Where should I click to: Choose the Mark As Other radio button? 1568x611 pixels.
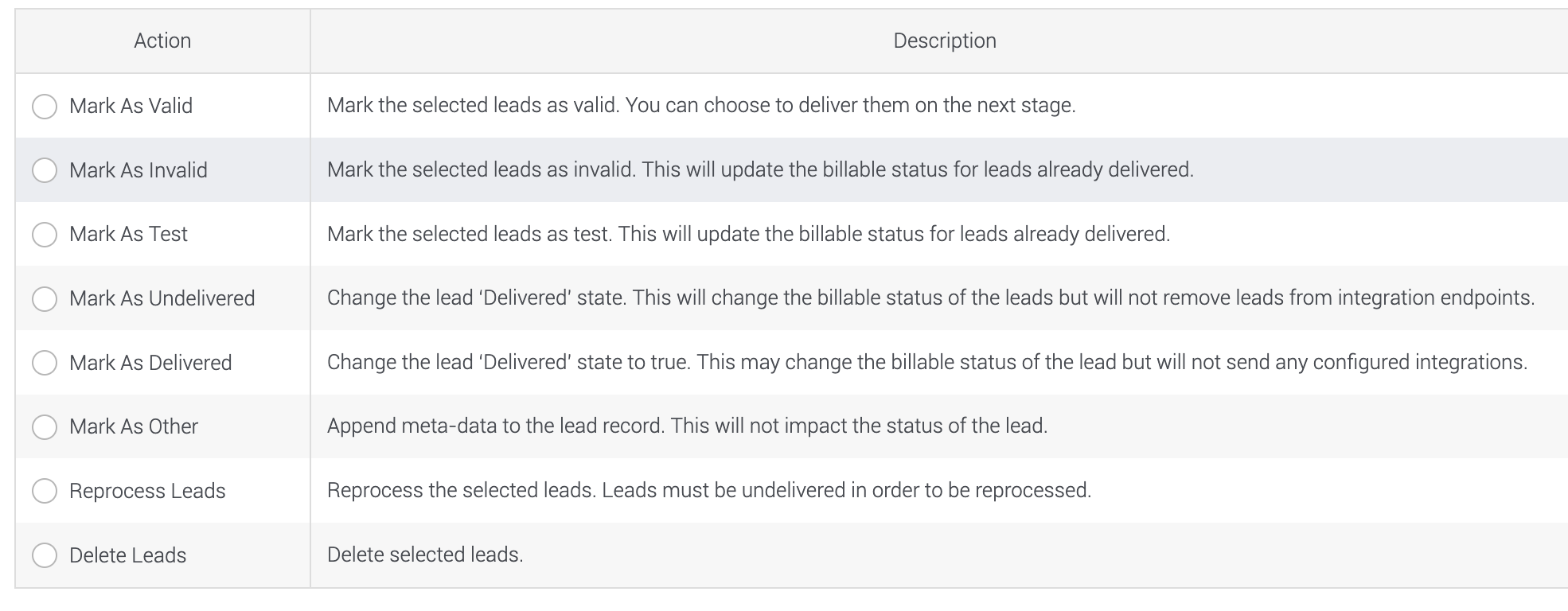click(45, 426)
